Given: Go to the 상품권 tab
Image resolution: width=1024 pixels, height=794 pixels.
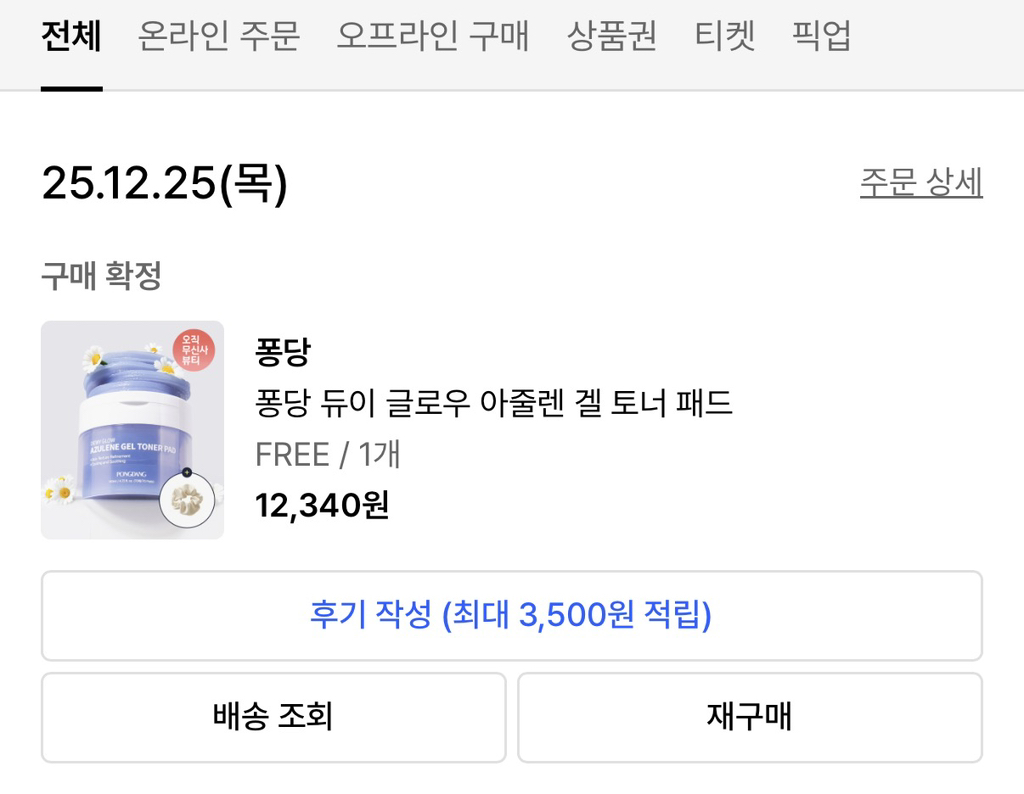Looking at the screenshot, I should pos(611,37).
